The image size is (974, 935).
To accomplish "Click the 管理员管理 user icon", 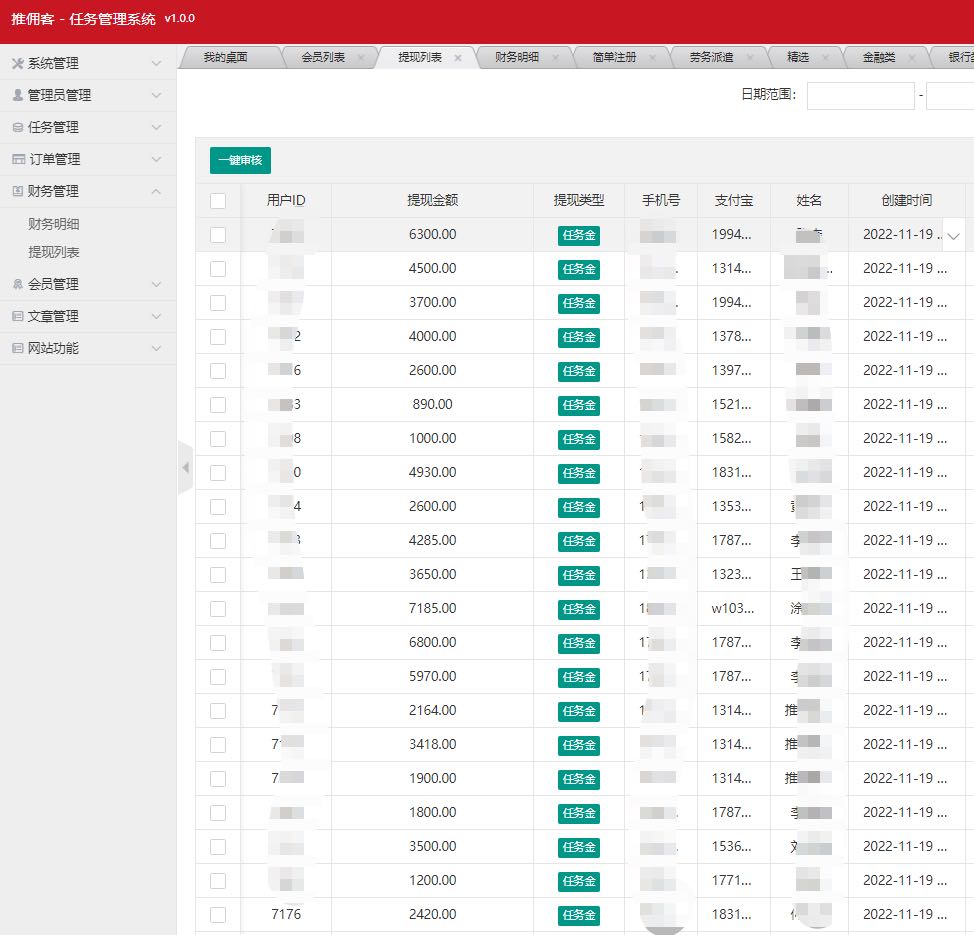I will [17, 95].
